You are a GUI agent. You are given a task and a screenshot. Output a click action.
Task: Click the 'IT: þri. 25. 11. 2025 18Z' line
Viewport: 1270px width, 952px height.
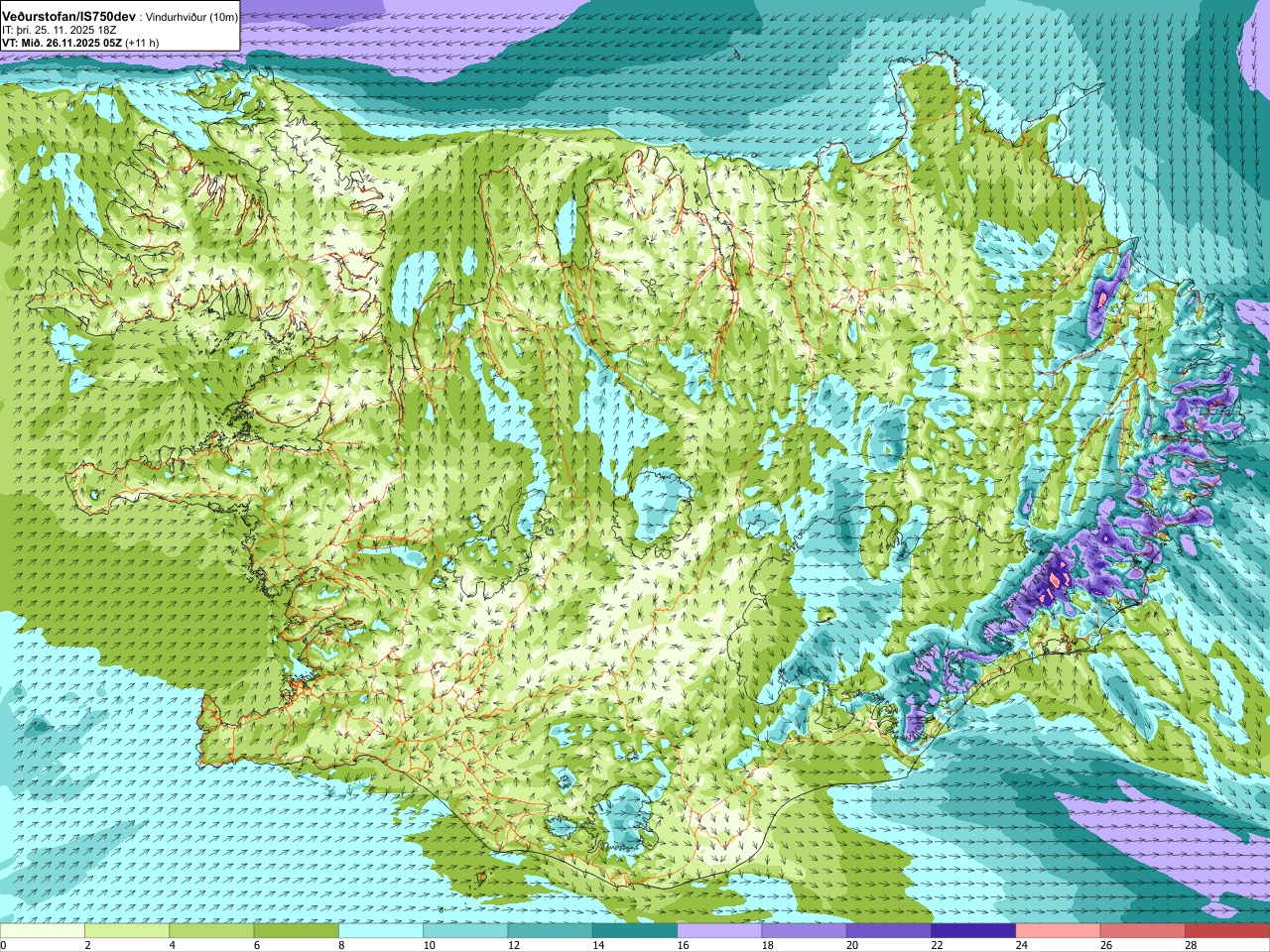tap(59, 31)
